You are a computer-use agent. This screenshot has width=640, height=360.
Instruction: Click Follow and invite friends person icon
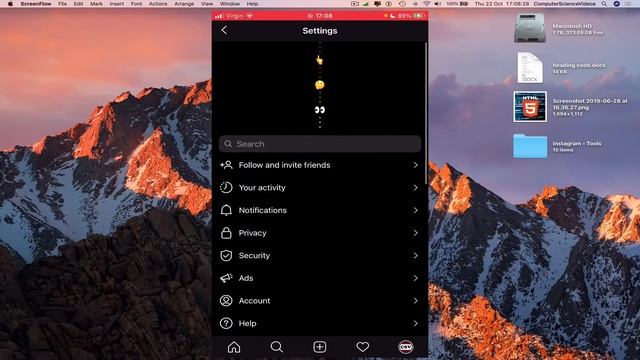(x=226, y=165)
